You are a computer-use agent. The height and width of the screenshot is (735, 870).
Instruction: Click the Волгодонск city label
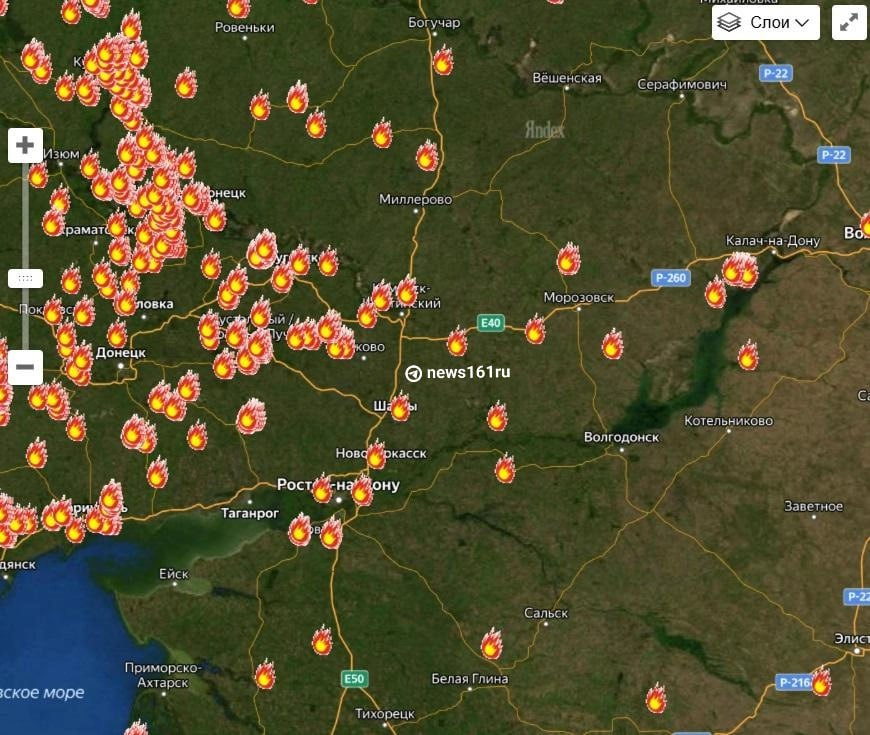click(x=621, y=437)
